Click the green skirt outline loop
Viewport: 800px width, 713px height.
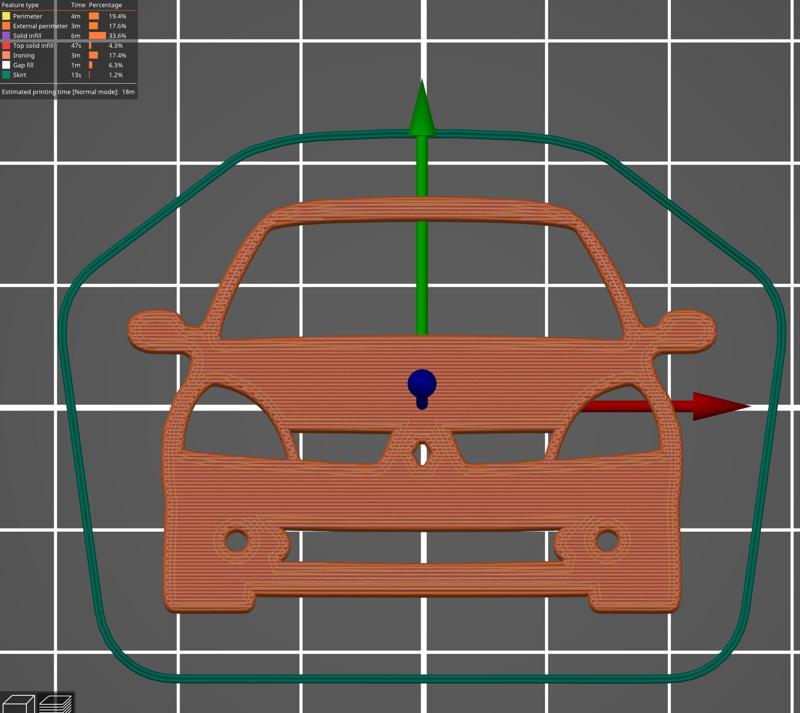click(x=422, y=678)
